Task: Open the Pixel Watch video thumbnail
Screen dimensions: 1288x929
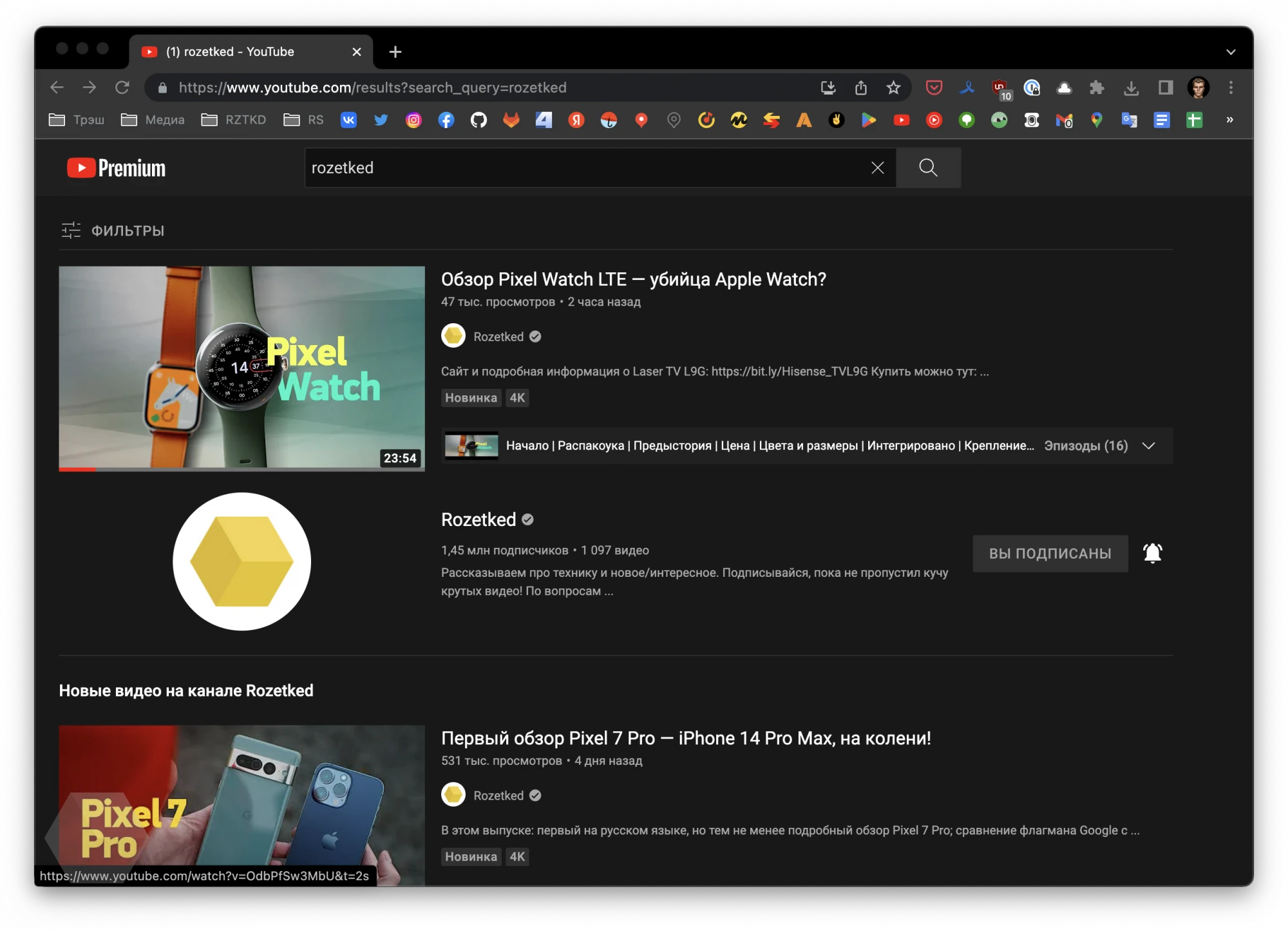Action: 241,368
